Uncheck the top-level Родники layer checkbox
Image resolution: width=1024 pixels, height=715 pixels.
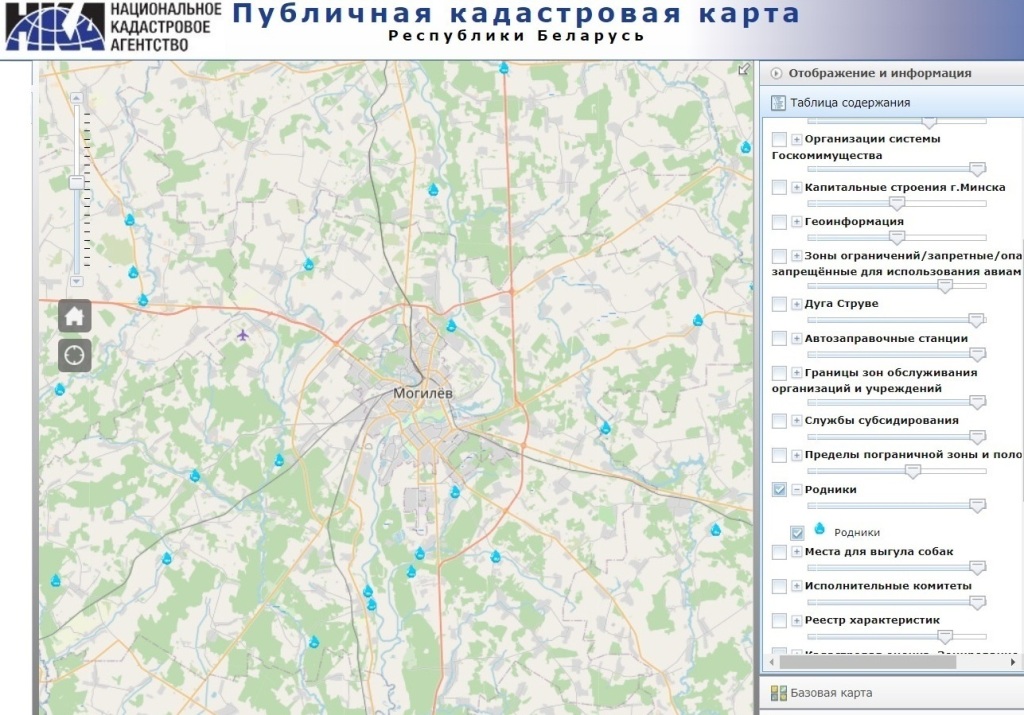[x=780, y=490]
